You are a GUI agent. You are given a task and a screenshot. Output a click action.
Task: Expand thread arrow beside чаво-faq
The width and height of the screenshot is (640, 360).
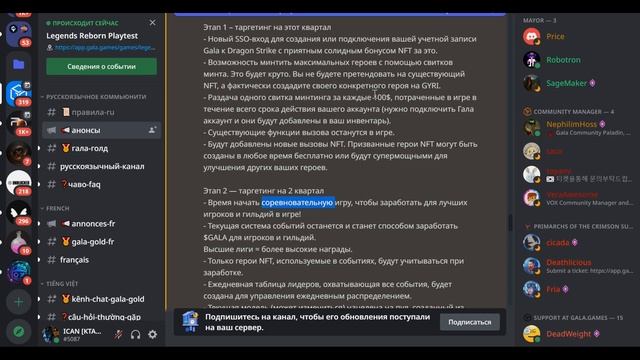point(40,184)
